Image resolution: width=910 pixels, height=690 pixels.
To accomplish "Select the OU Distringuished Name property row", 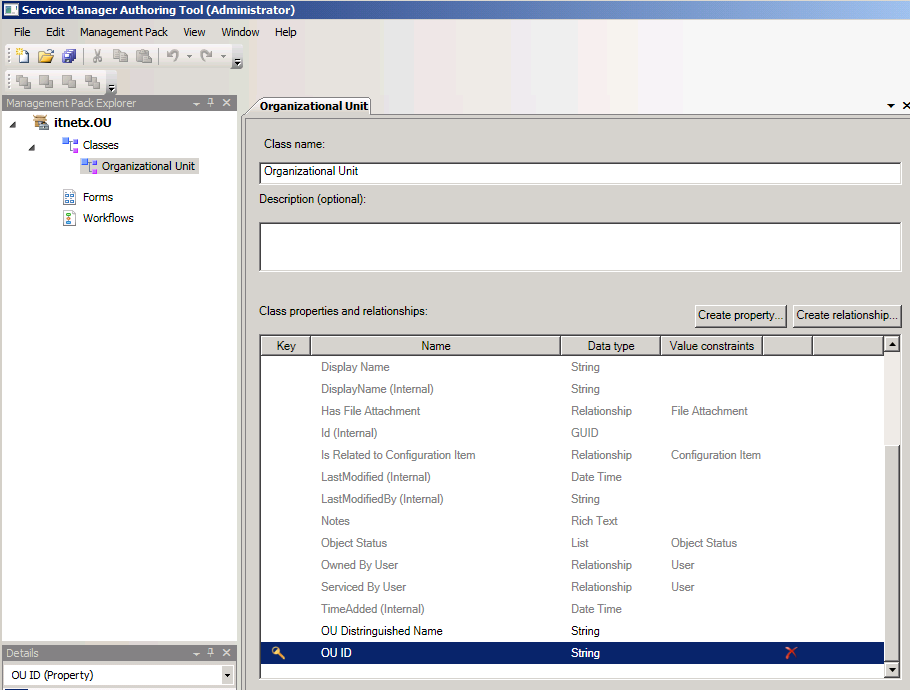I will coord(381,631).
